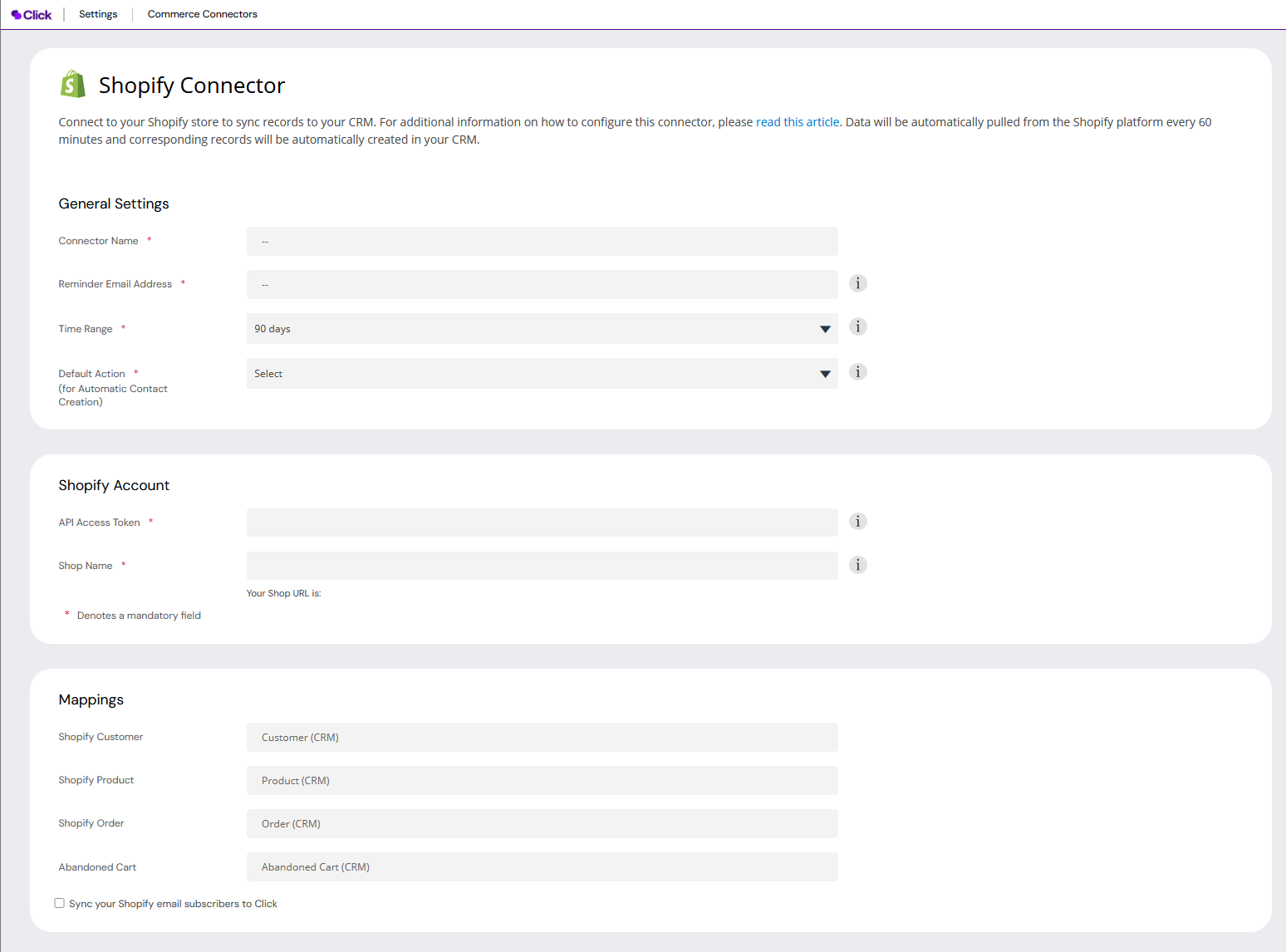Click the Mappings section heading
1286x952 pixels.
click(91, 699)
